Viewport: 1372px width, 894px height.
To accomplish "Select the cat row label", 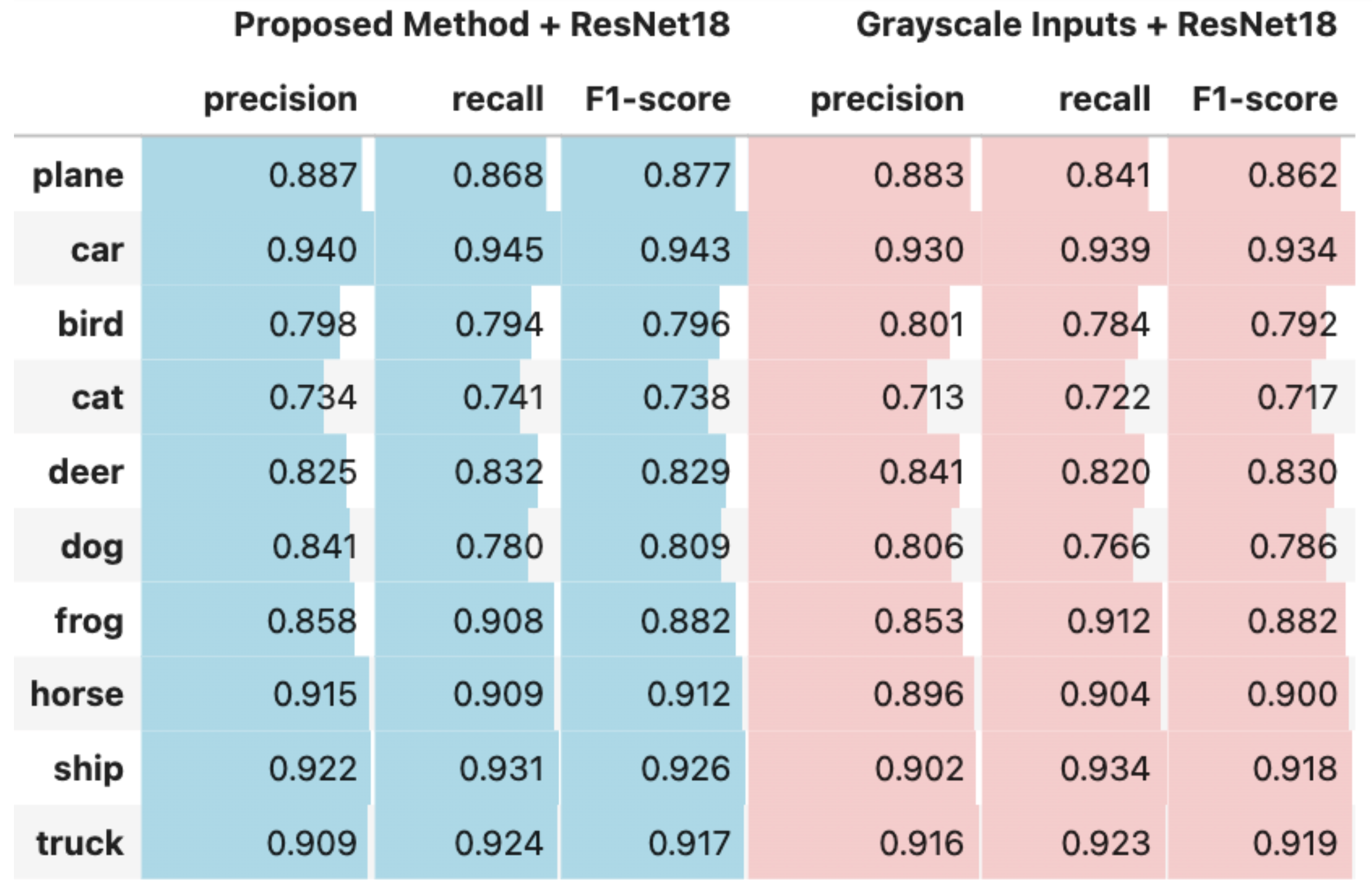I will [x=97, y=398].
